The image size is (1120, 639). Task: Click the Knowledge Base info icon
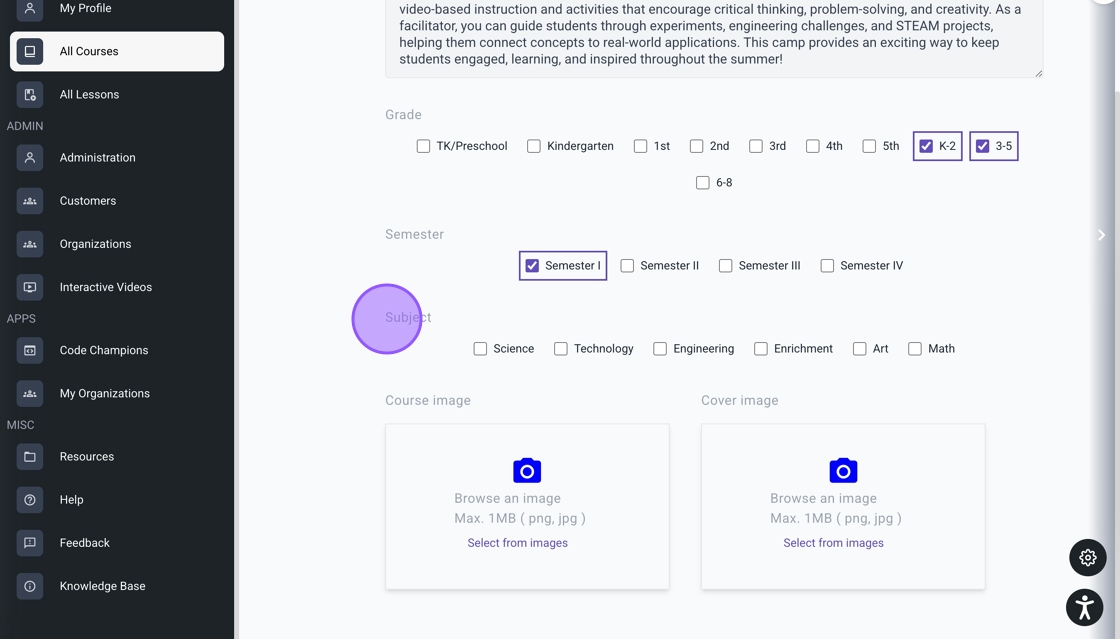pyautogui.click(x=30, y=586)
